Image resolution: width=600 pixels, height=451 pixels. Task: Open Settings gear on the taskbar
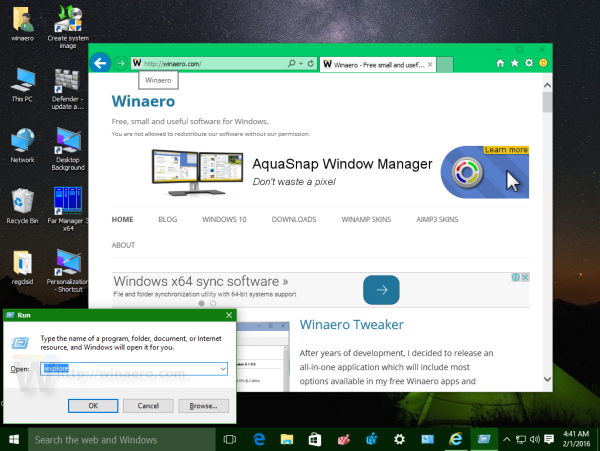pyautogui.click(x=399, y=440)
